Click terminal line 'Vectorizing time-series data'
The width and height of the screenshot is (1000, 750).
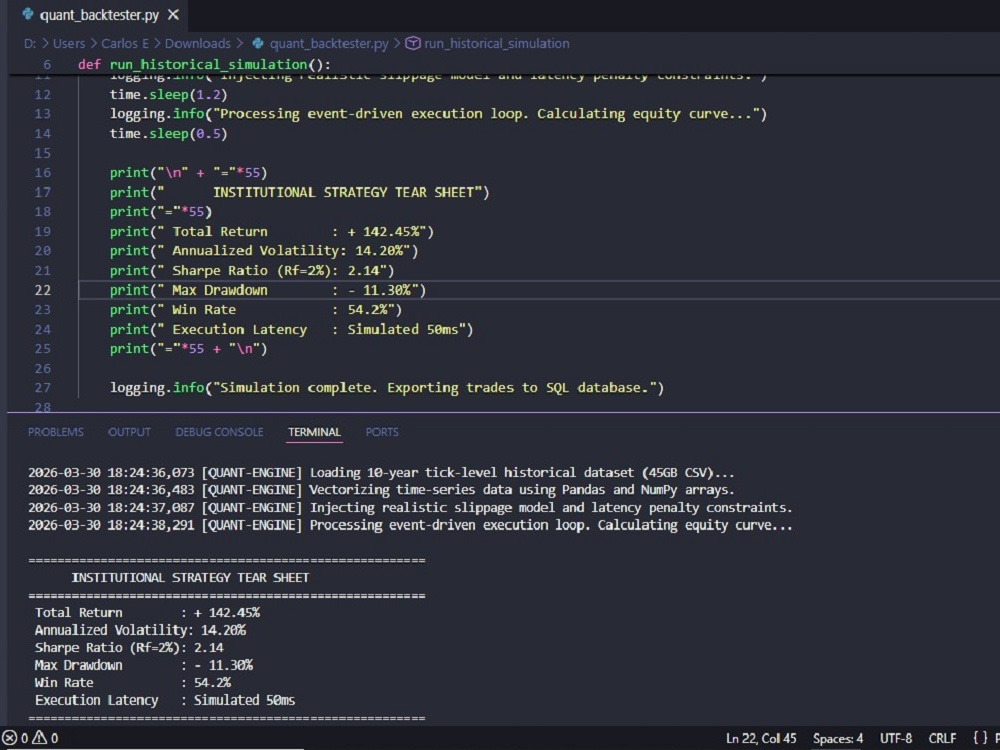[x=381, y=490]
